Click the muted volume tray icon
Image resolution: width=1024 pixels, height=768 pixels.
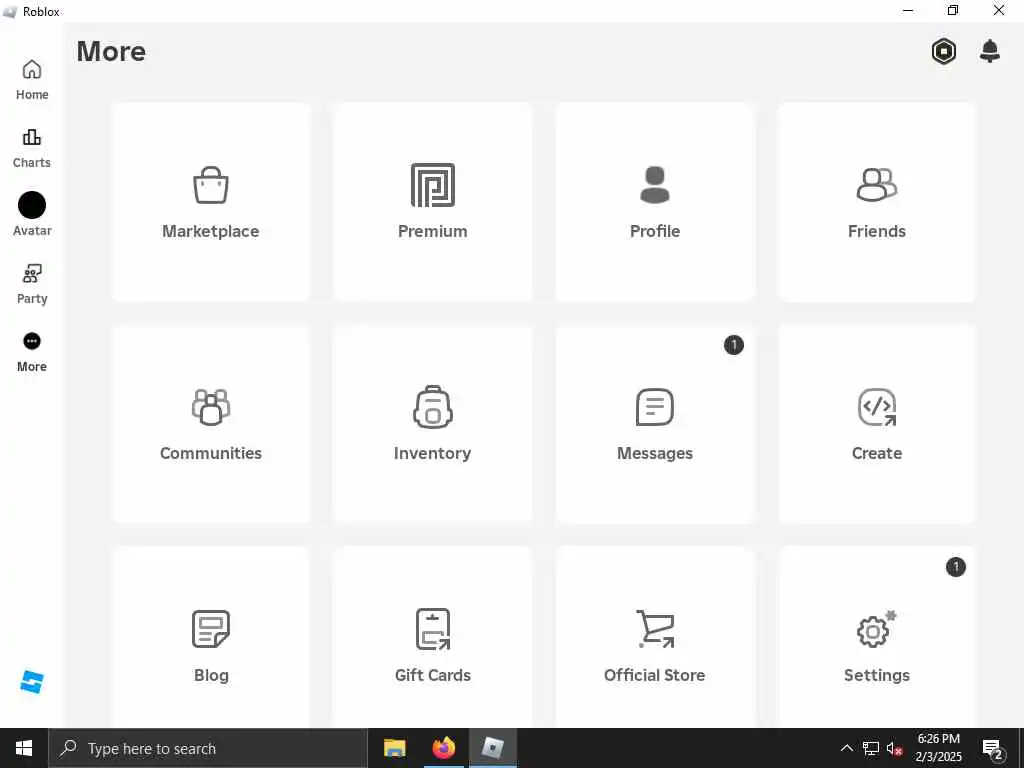(895, 748)
